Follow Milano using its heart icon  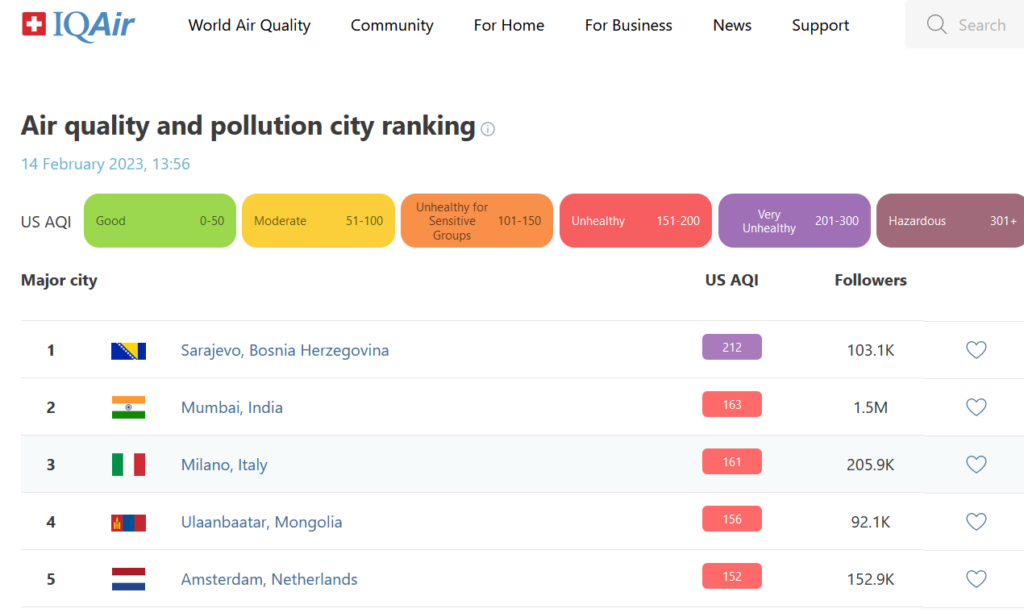[976, 464]
